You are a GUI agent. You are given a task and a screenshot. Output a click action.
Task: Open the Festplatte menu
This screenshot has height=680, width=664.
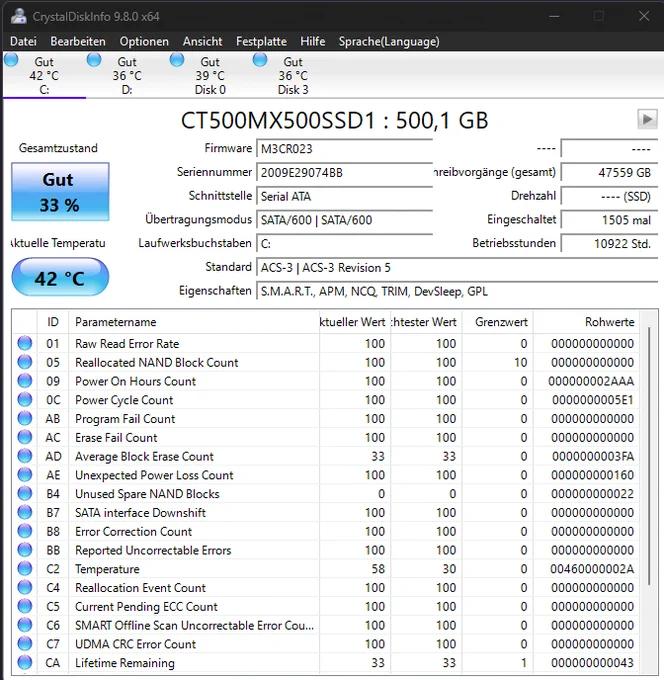(261, 42)
